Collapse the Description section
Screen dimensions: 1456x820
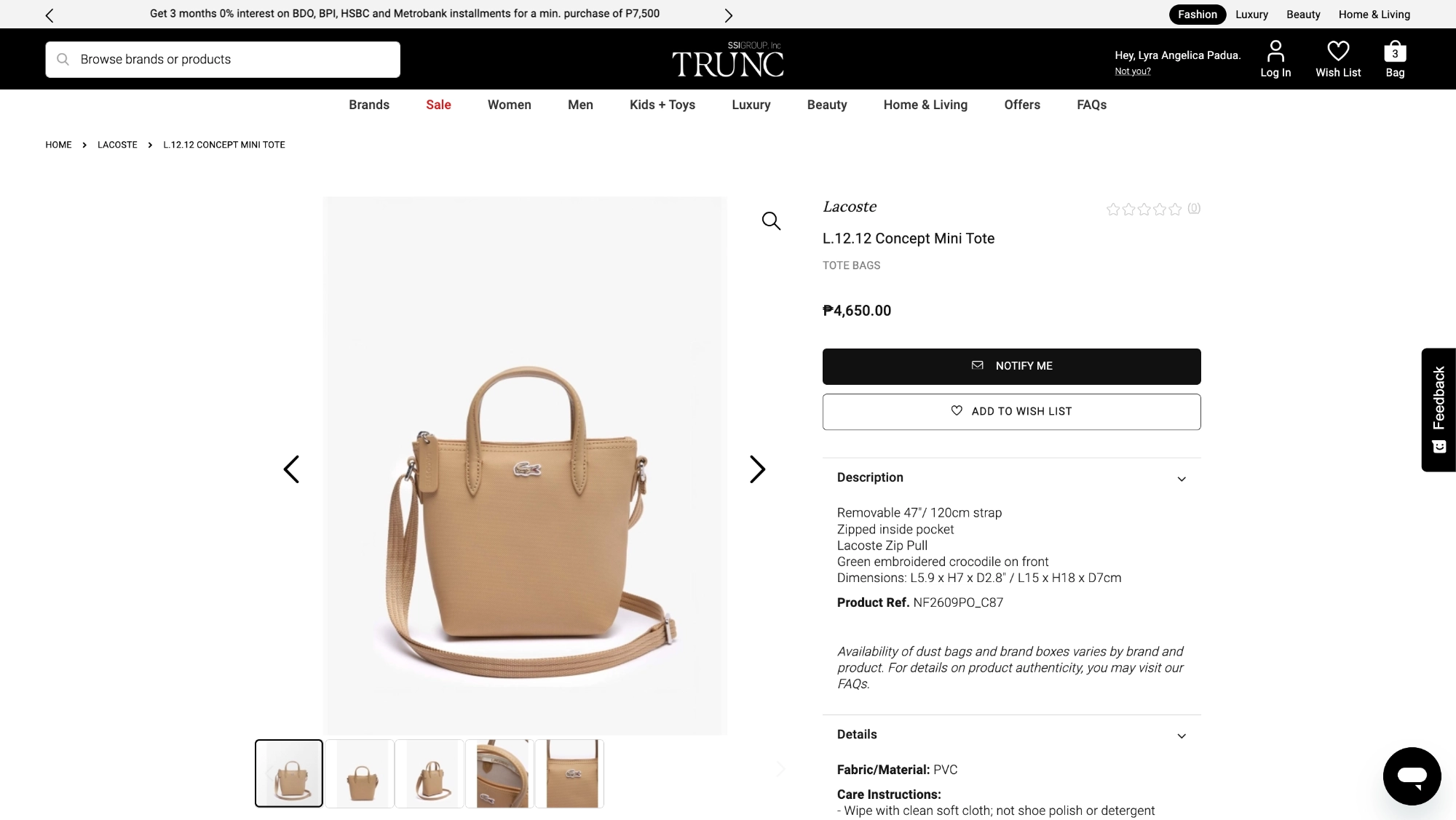[1182, 479]
